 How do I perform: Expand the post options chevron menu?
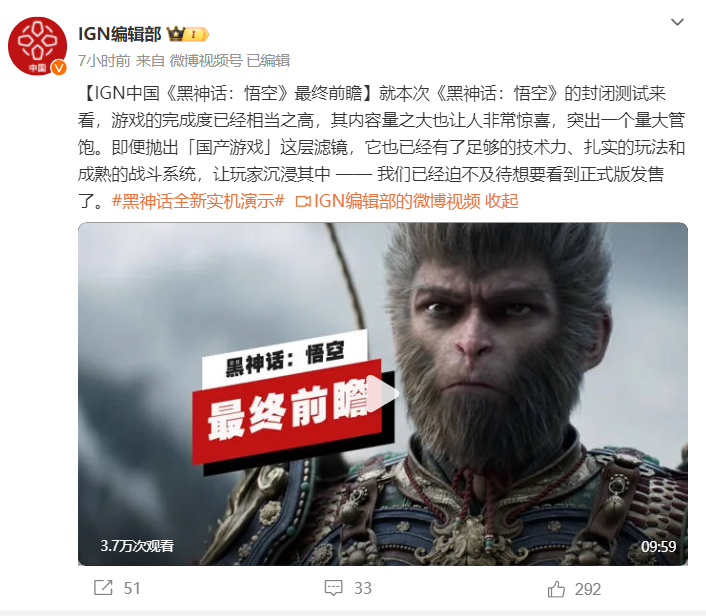pyautogui.click(x=677, y=22)
